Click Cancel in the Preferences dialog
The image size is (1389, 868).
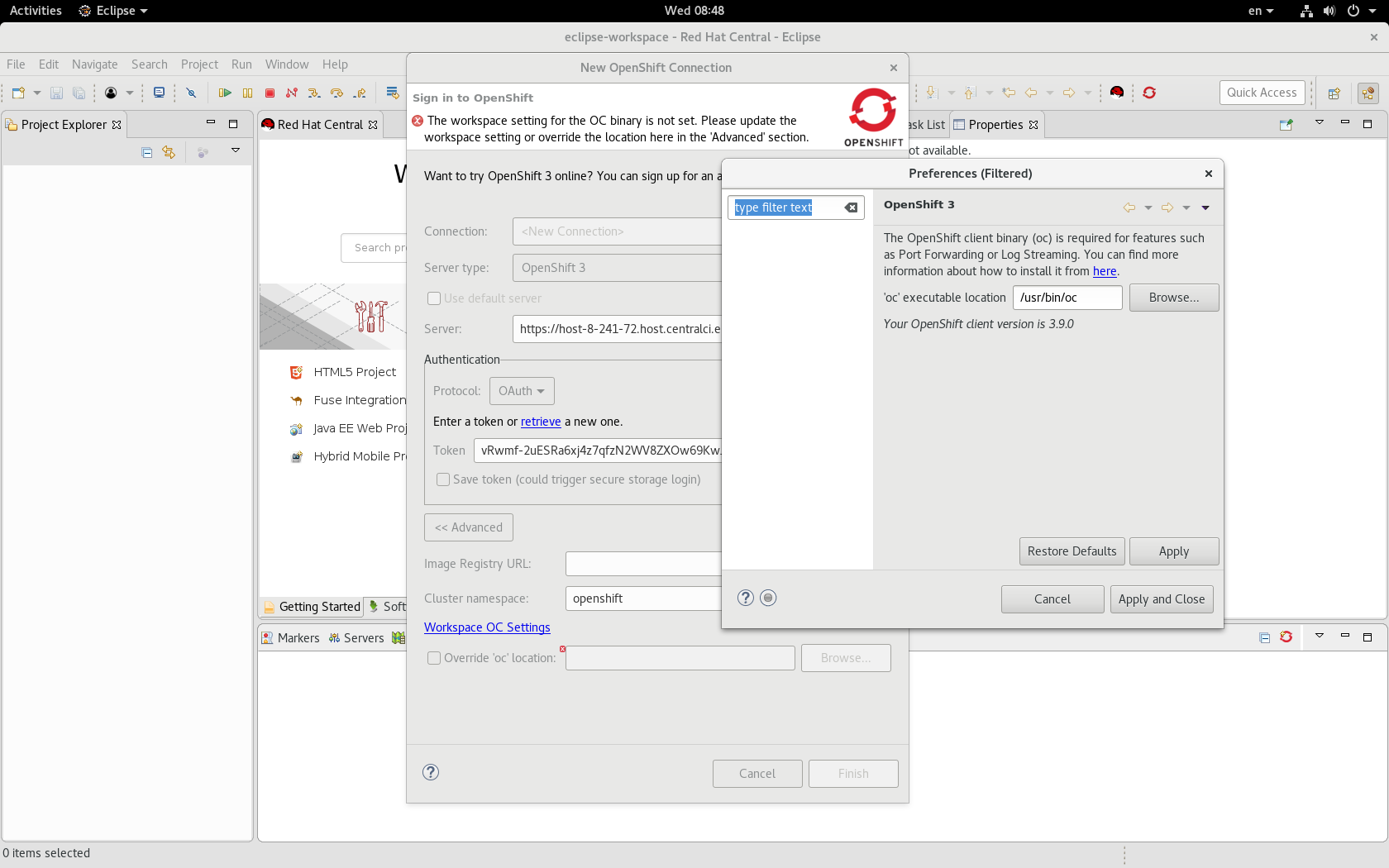[1052, 599]
